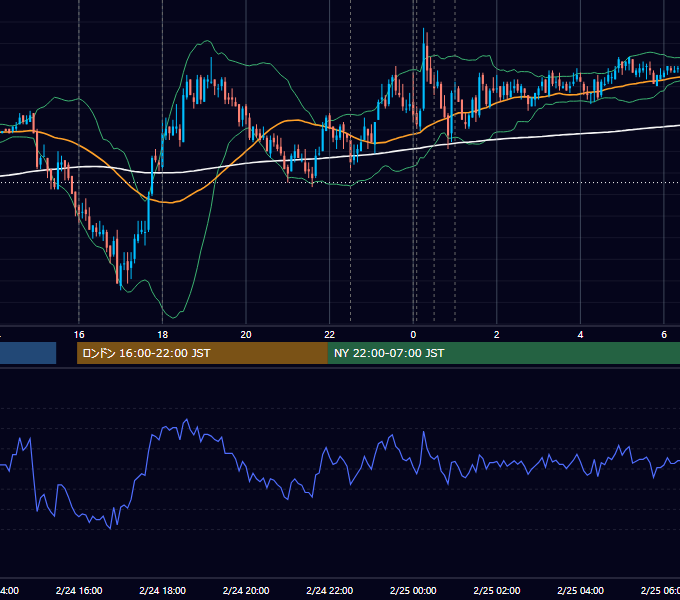The image size is (680, 600).
Task: Select the ロンドン 16:00-22:00 JST session bar
Action: tap(202, 353)
